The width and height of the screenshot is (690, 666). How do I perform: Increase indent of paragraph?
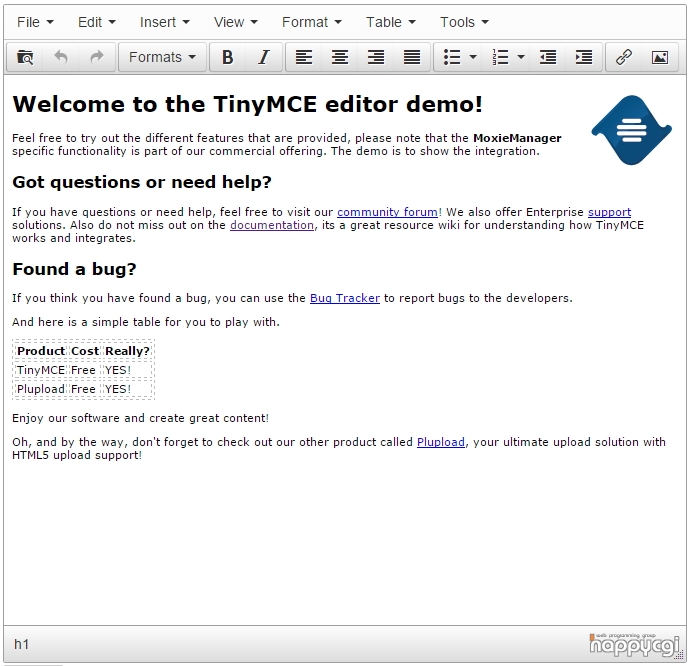pyautogui.click(x=584, y=57)
